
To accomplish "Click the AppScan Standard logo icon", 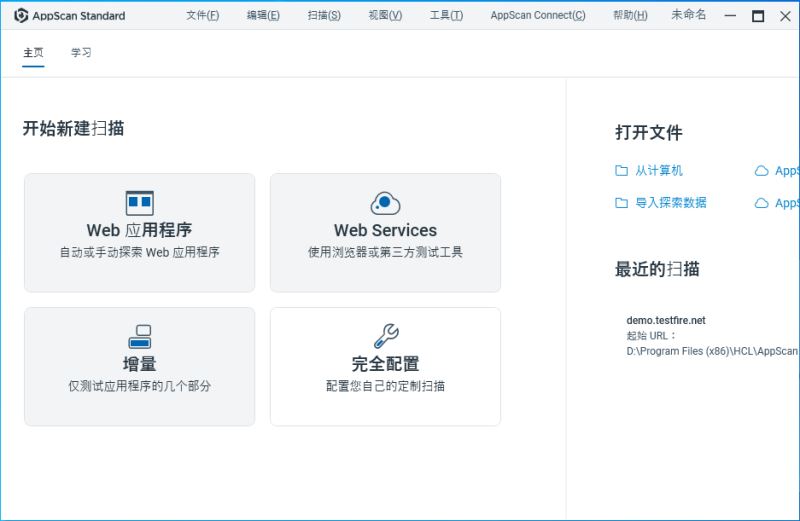I will (21, 16).
